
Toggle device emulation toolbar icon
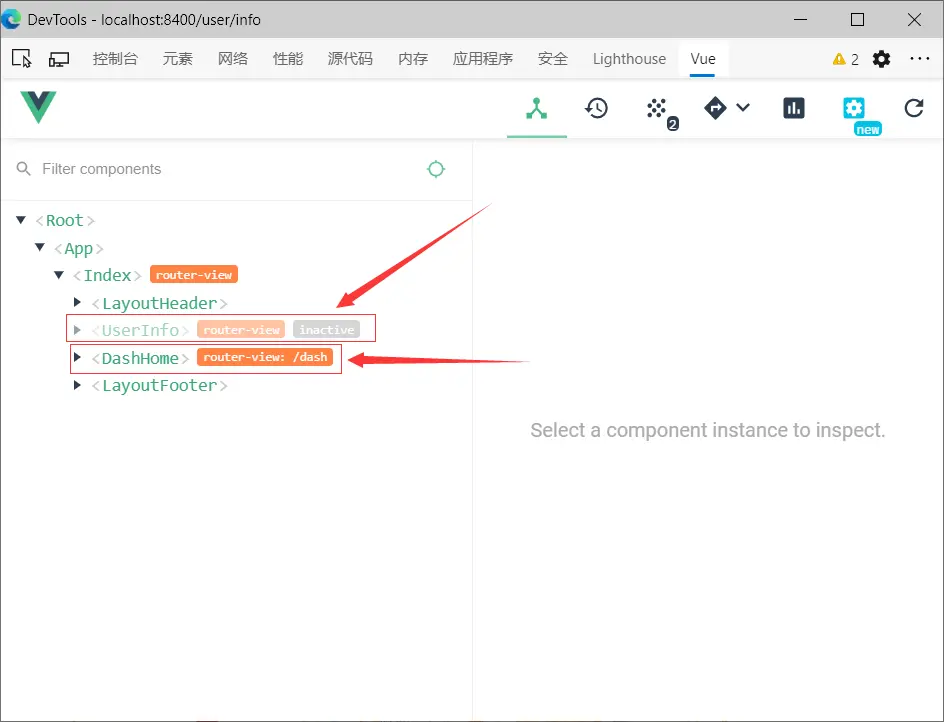pos(59,59)
